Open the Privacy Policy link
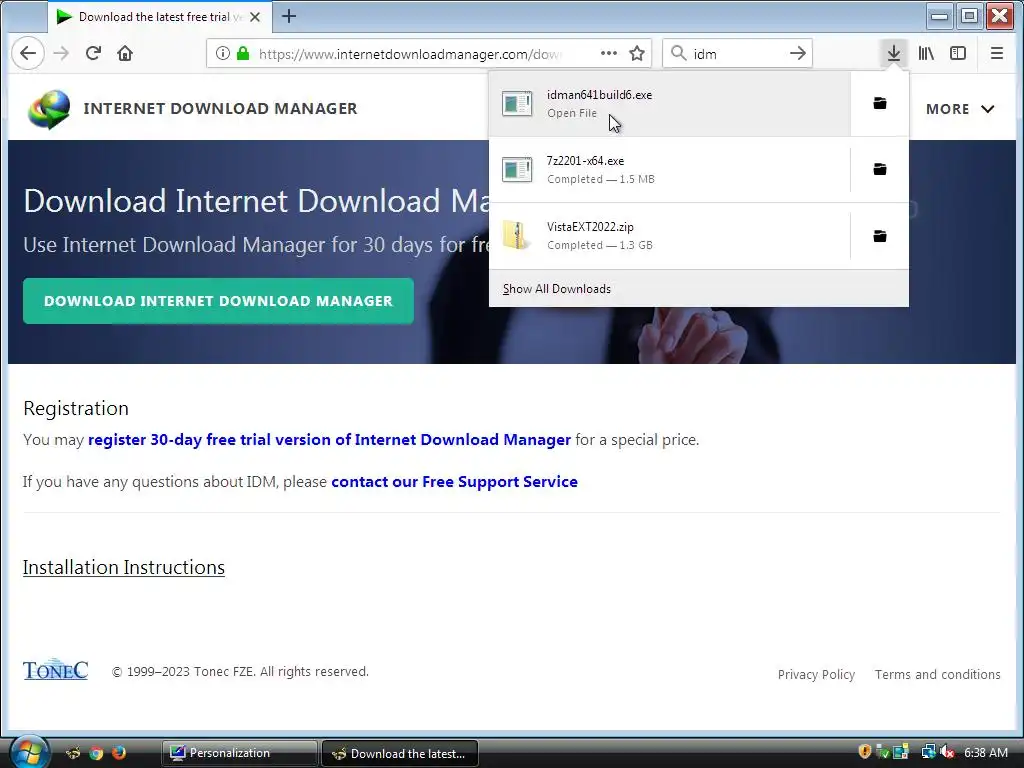 (816, 674)
